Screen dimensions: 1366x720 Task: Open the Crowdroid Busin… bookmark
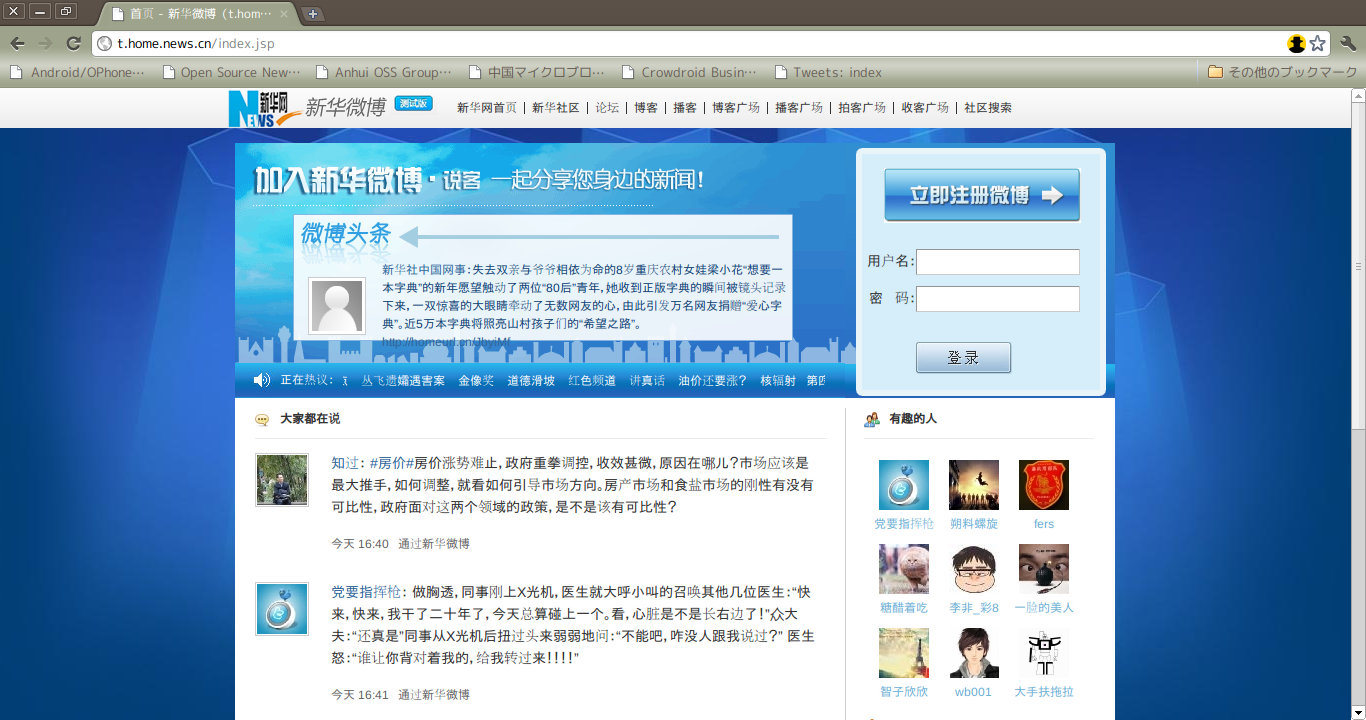(x=690, y=72)
